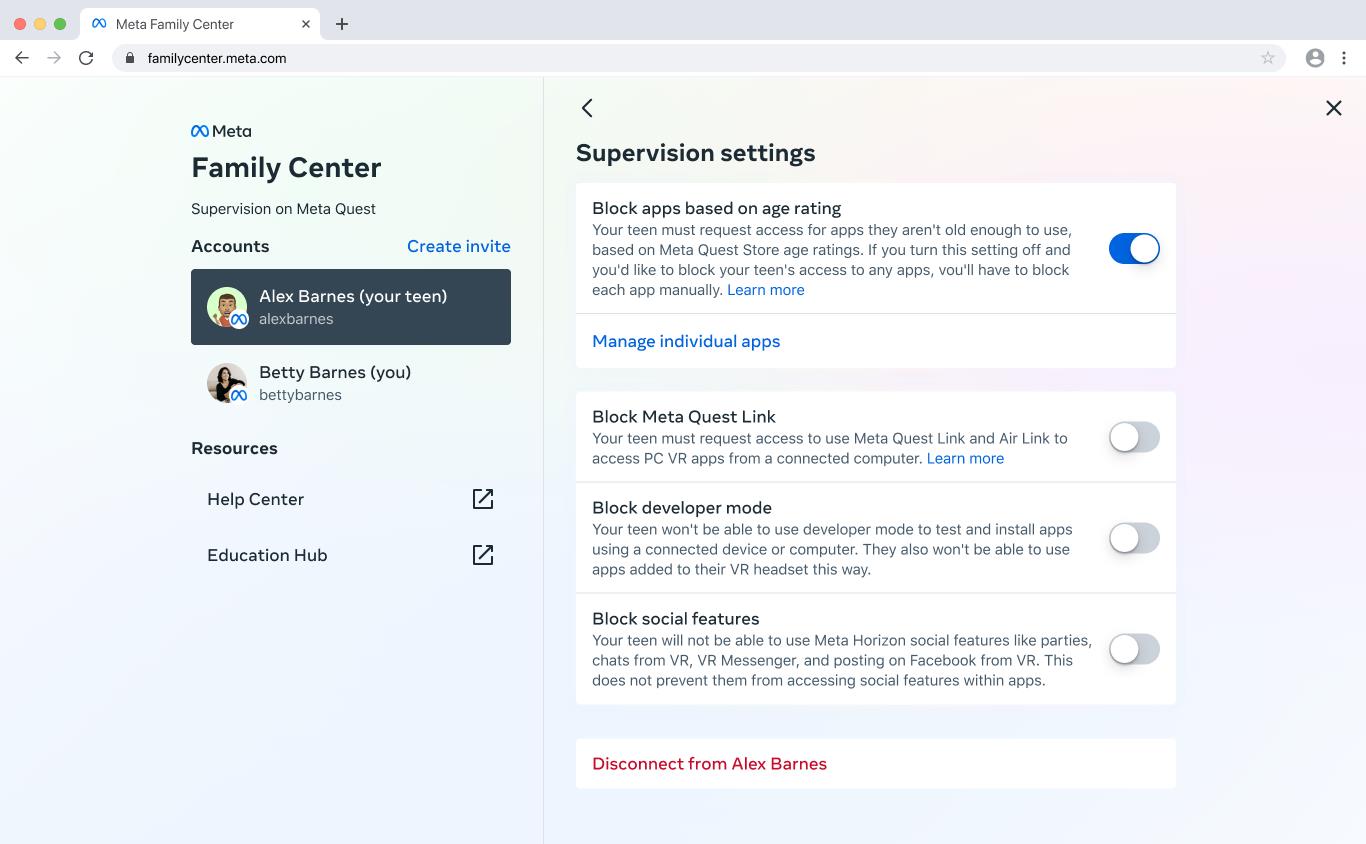
Task: Close the Supervision settings panel with X
Action: [x=1333, y=108]
